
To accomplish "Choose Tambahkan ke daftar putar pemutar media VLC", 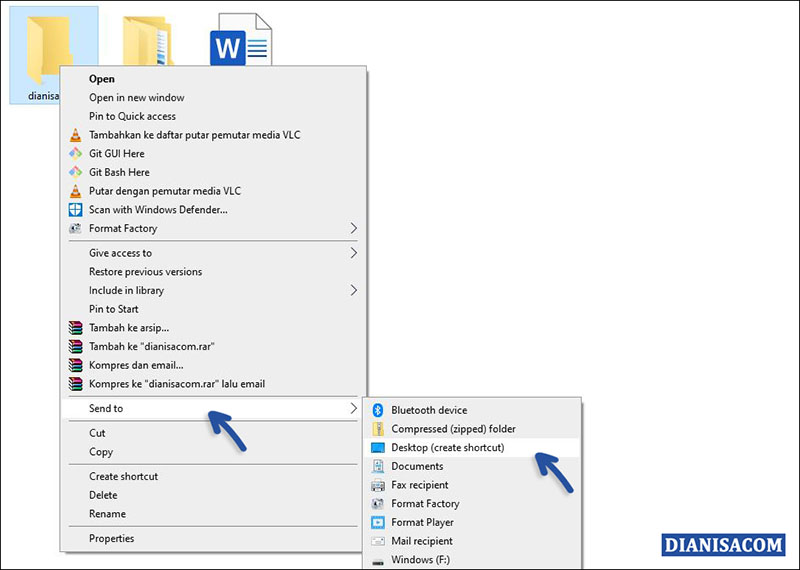I will pos(213,135).
